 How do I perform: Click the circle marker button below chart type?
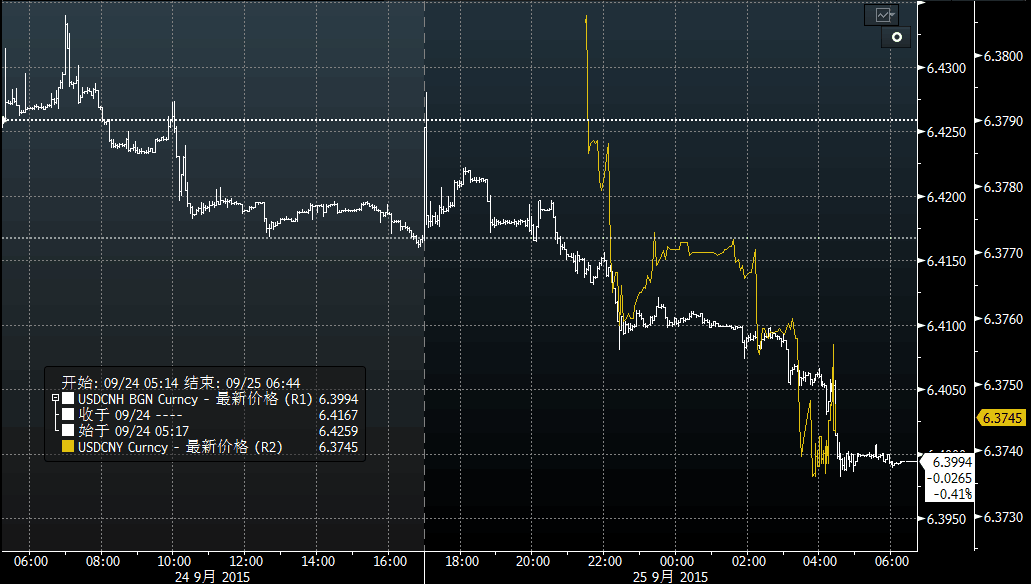[896, 38]
